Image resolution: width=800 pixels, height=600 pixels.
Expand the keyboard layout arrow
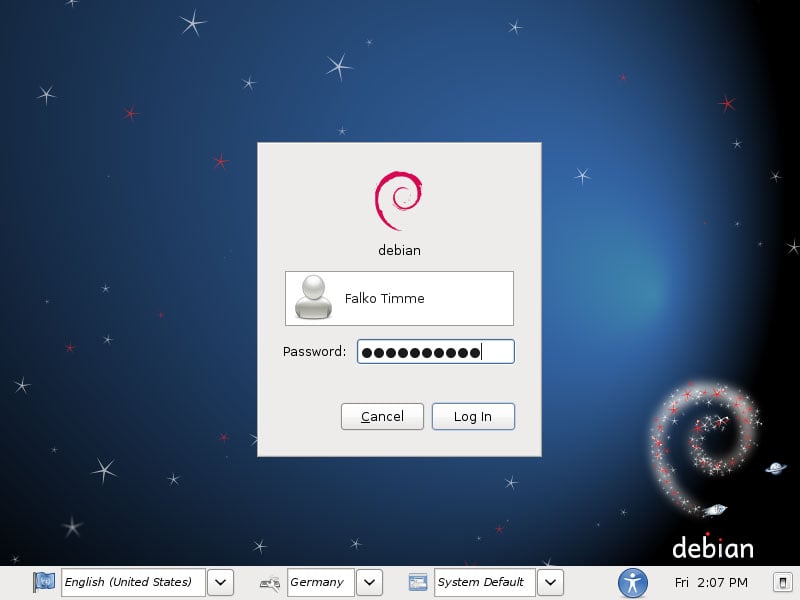pos(369,582)
